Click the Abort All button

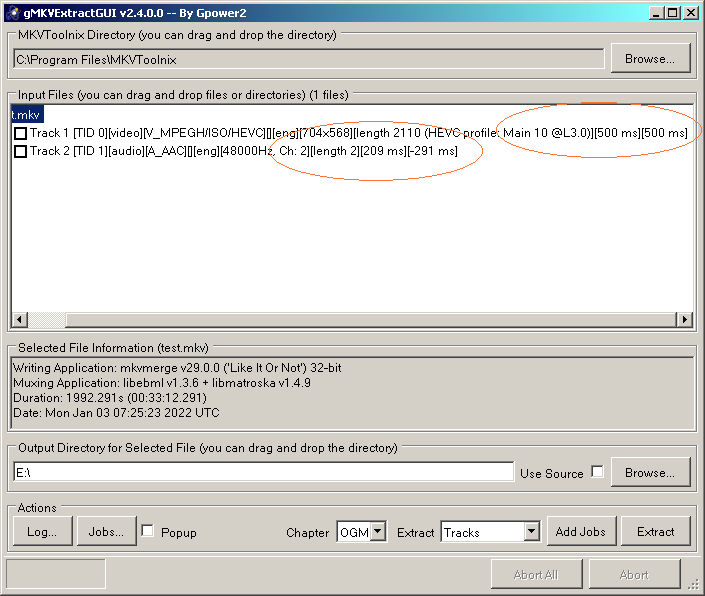tap(536, 574)
